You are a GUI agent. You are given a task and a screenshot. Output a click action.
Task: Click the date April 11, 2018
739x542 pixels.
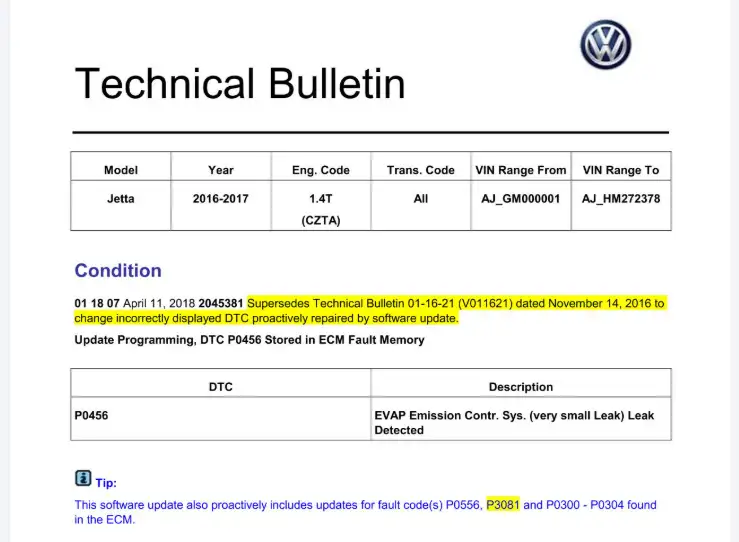point(159,303)
